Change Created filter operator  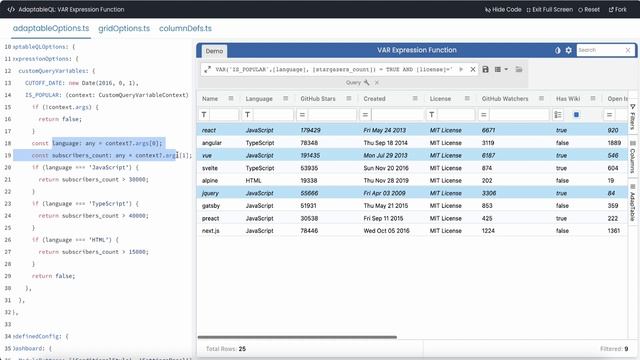(365, 115)
